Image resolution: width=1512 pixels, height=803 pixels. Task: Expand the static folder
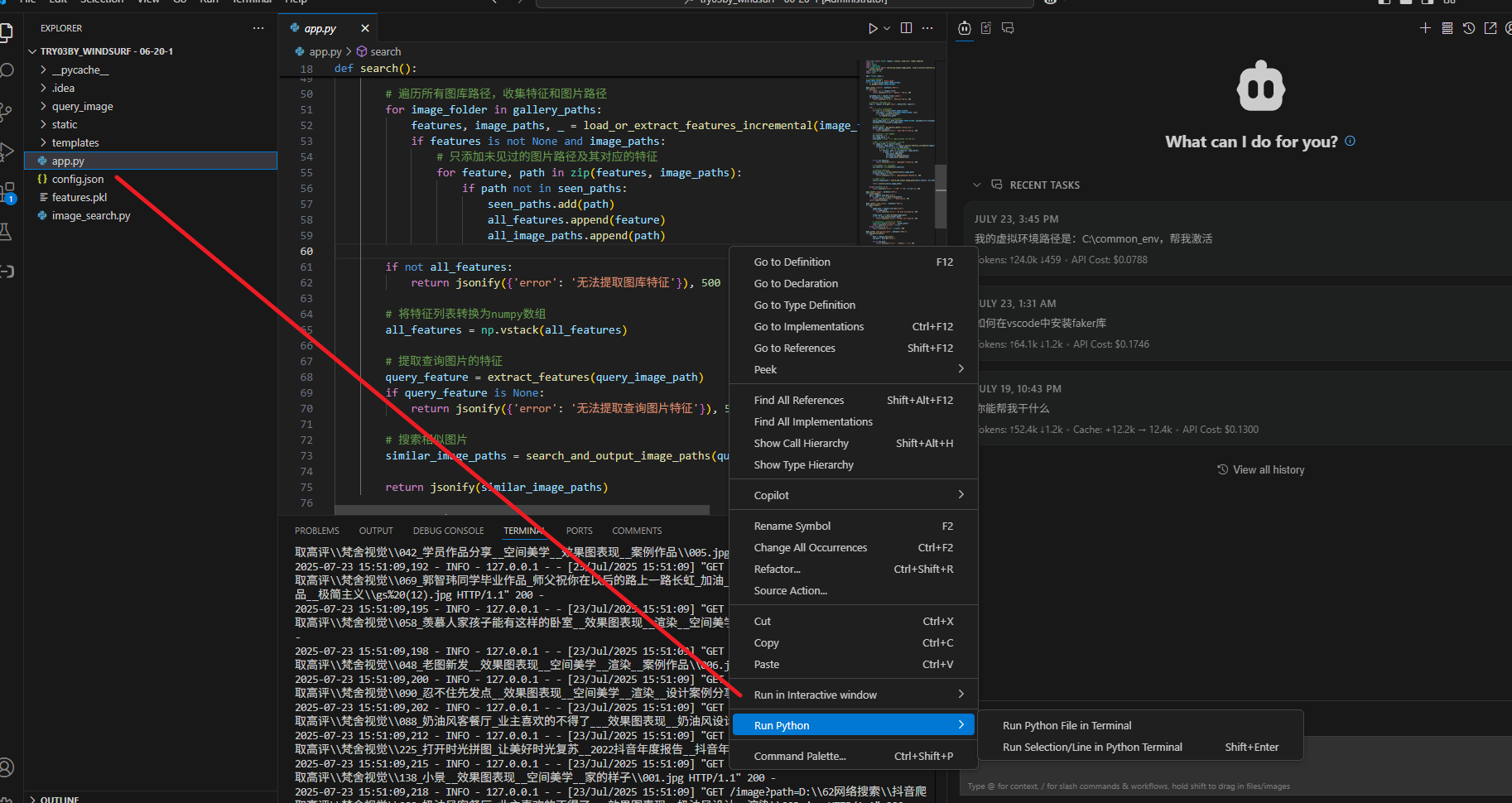point(43,124)
